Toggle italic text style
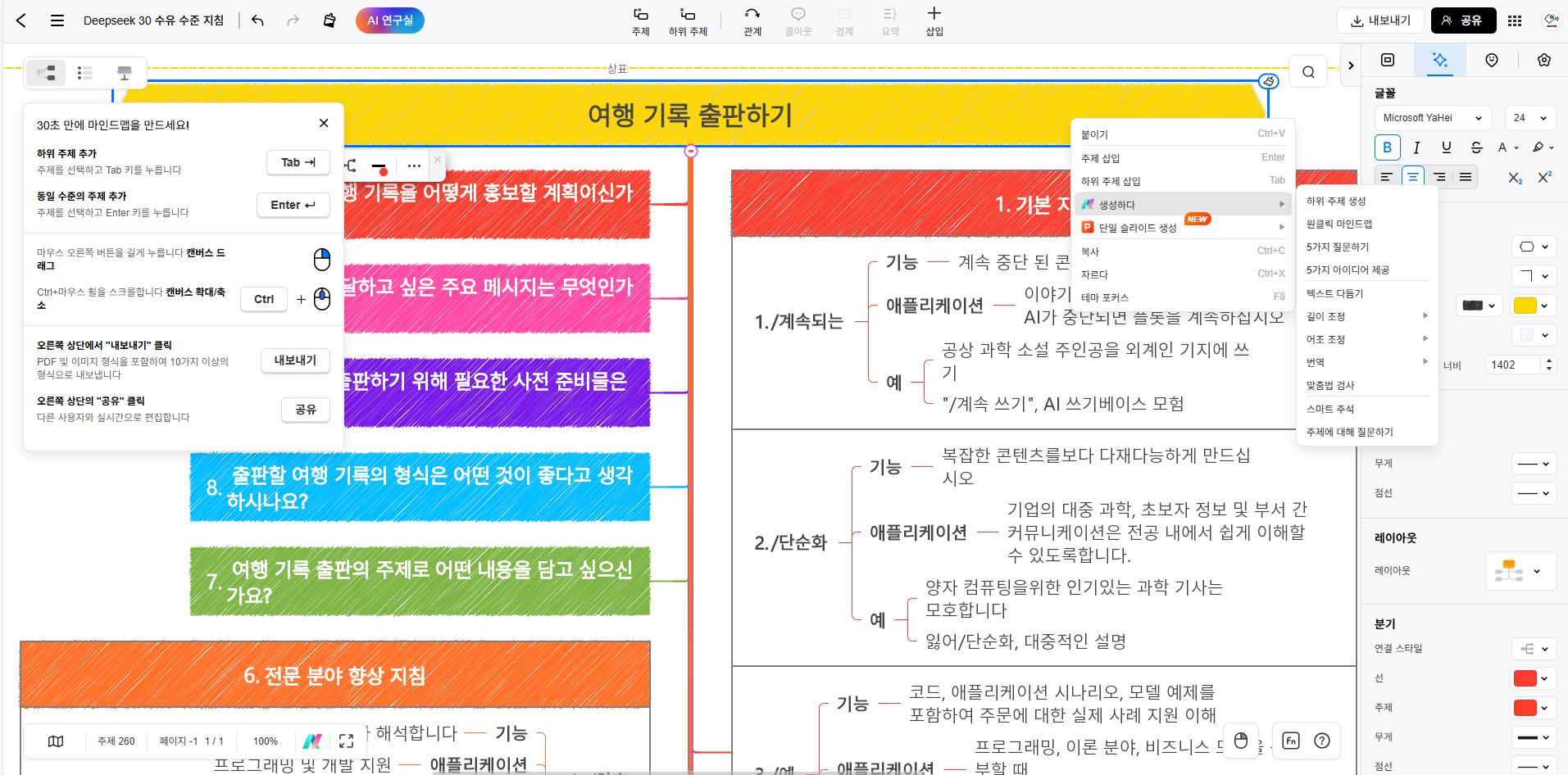This screenshot has width=1568, height=775. point(1416,147)
